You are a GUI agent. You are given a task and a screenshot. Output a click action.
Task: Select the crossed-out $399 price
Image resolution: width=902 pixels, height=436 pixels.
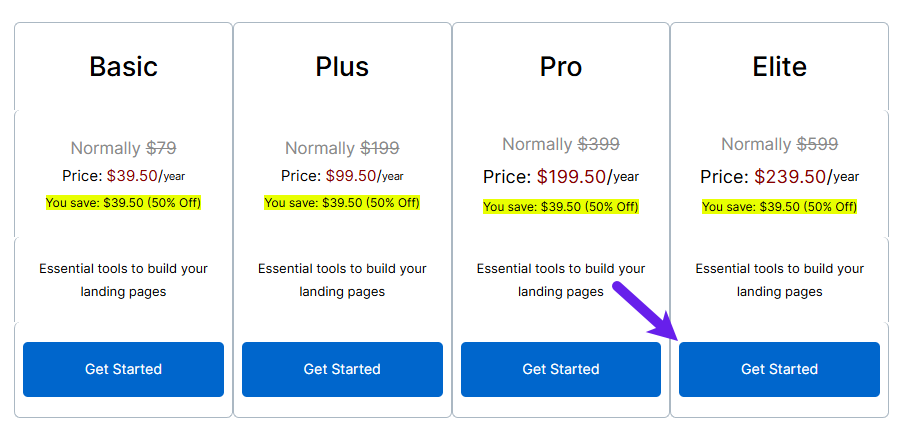click(x=599, y=144)
